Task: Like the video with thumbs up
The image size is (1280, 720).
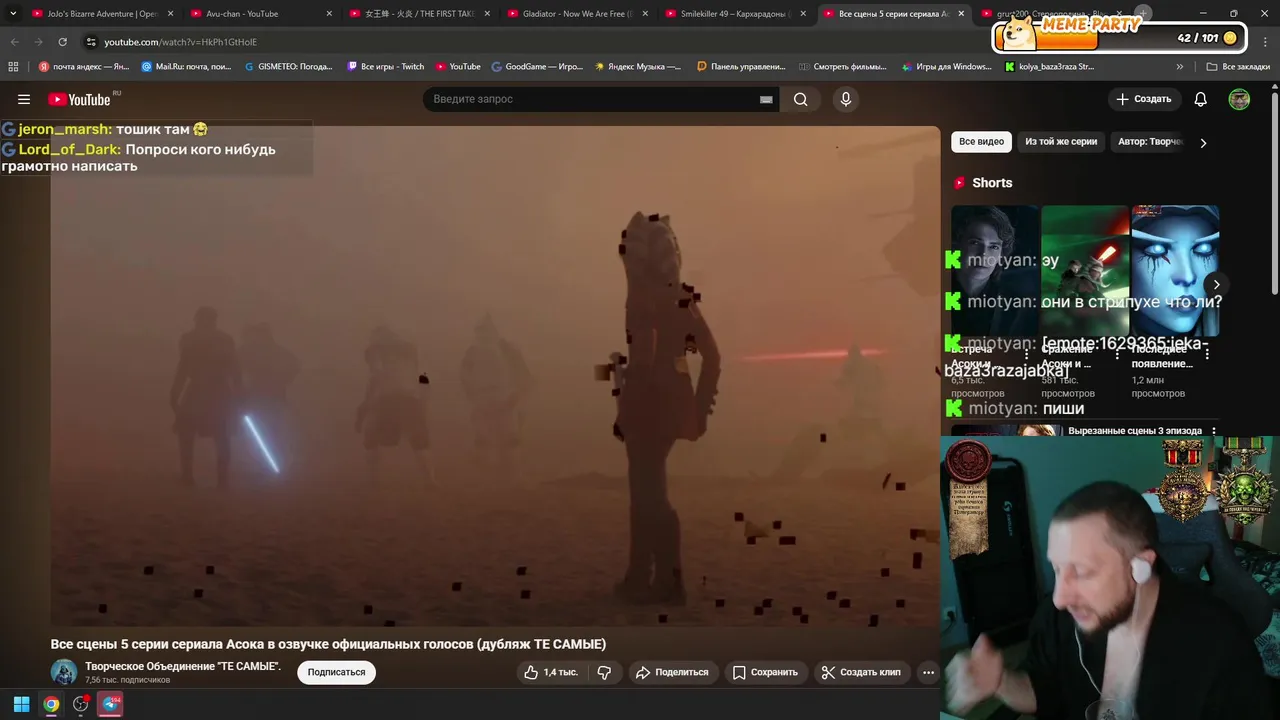Action: [x=551, y=672]
